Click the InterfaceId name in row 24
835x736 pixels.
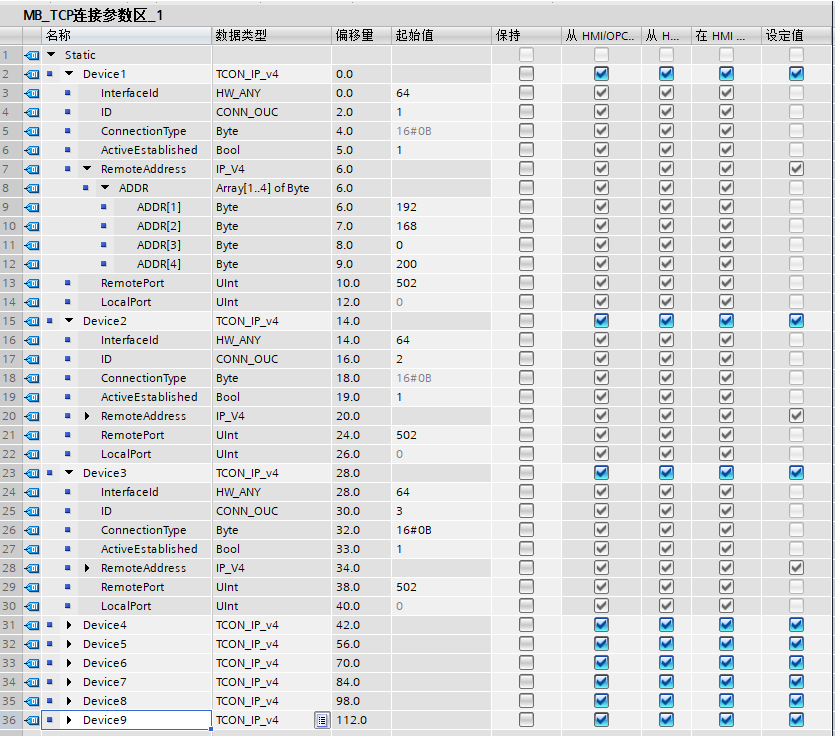tap(129, 492)
